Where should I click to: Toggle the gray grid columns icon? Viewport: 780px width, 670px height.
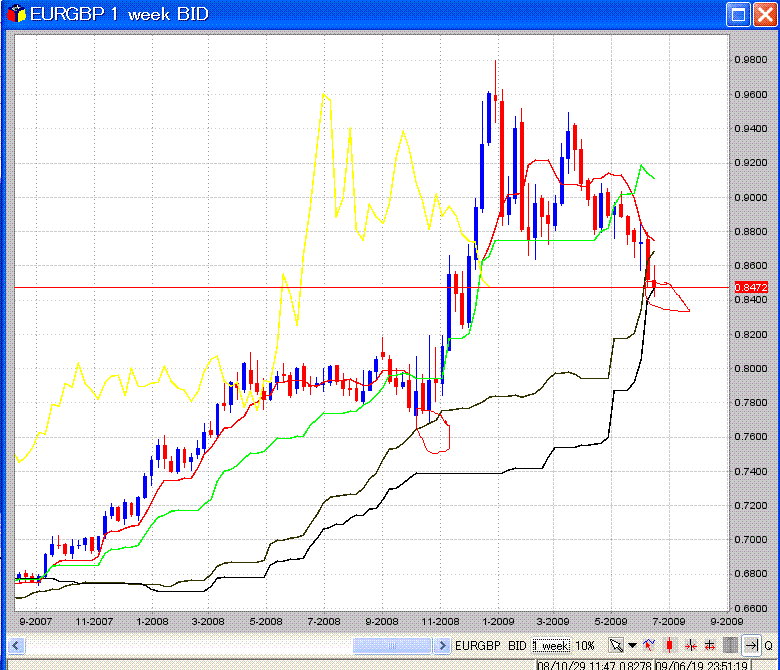tap(730, 646)
